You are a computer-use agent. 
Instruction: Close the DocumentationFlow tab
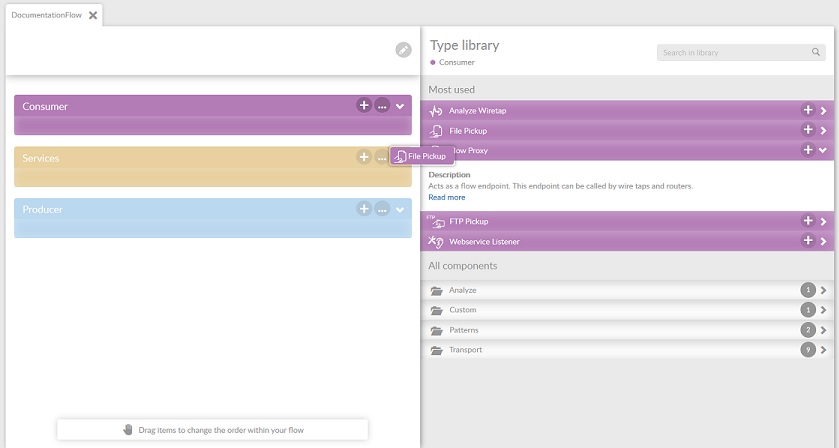pyautogui.click(x=93, y=15)
